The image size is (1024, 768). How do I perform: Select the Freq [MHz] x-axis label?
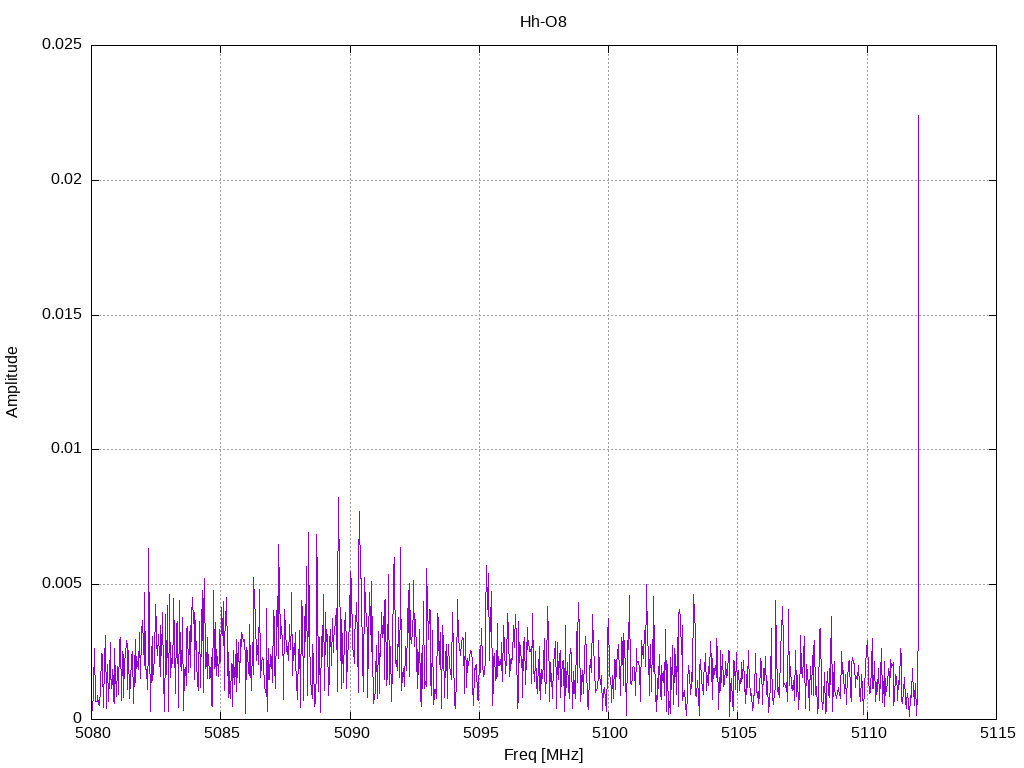coord(543,755)
